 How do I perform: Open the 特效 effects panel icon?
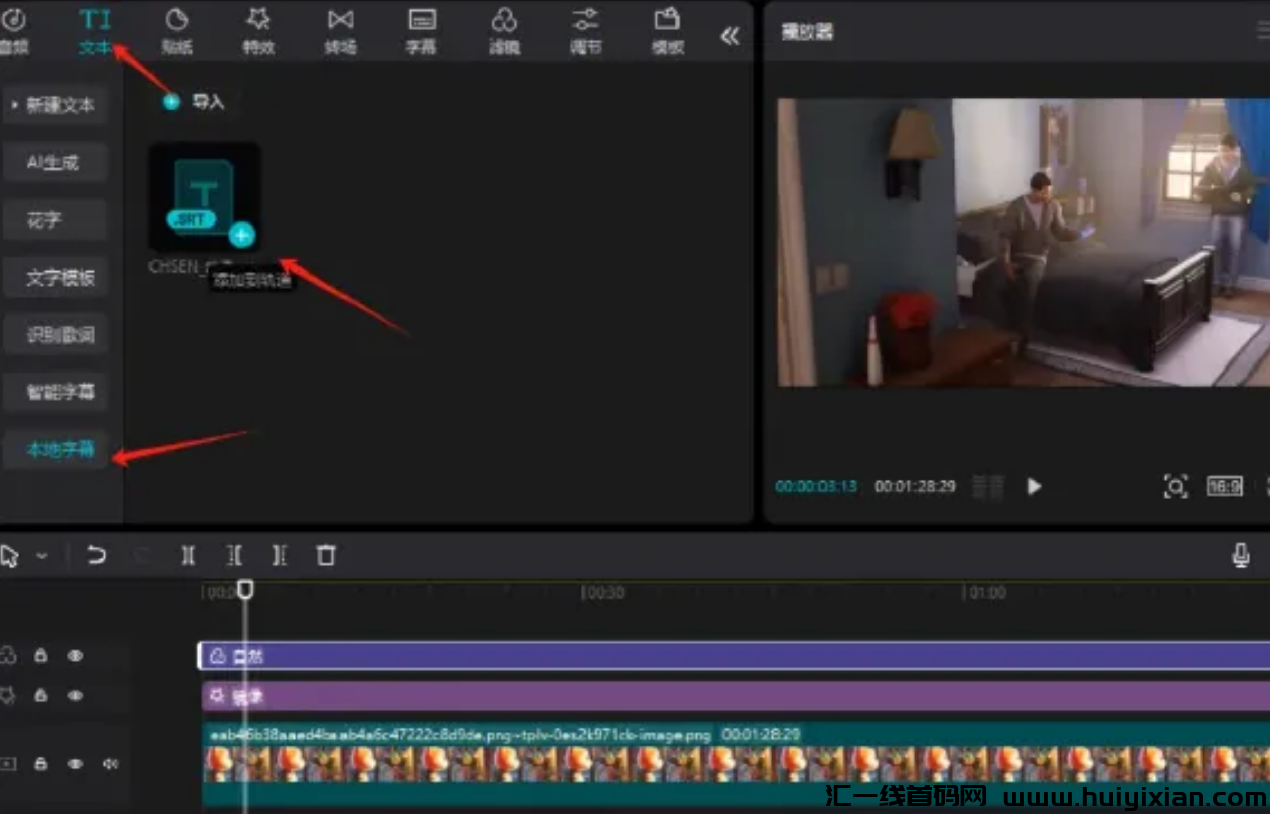(258, 30)
